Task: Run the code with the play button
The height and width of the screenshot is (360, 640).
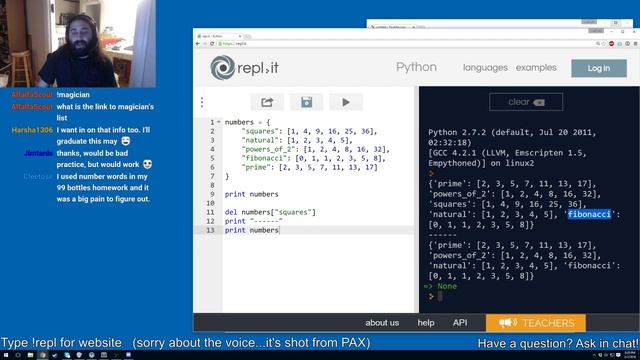Action: pyautogui.click(x=346, y=102)
